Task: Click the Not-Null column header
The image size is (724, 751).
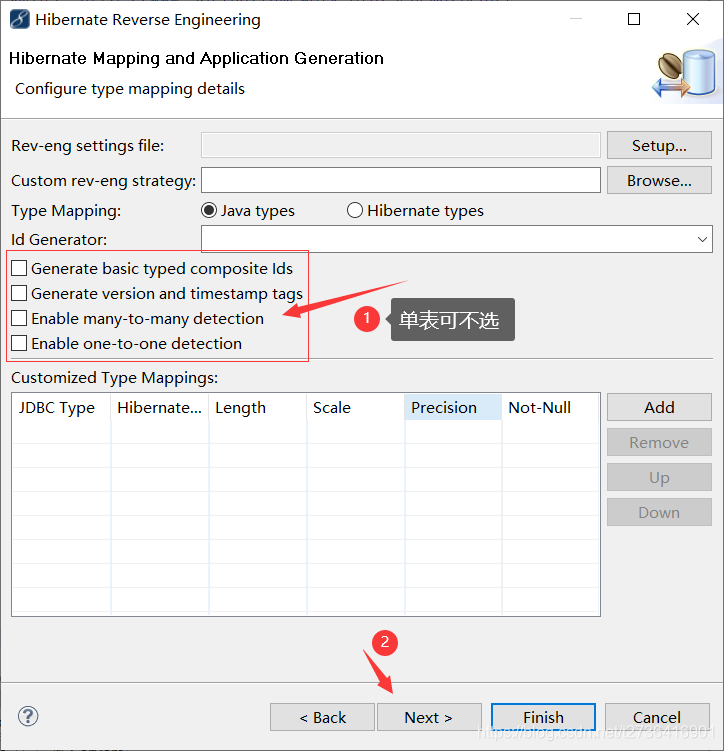Action: [550, 408]
